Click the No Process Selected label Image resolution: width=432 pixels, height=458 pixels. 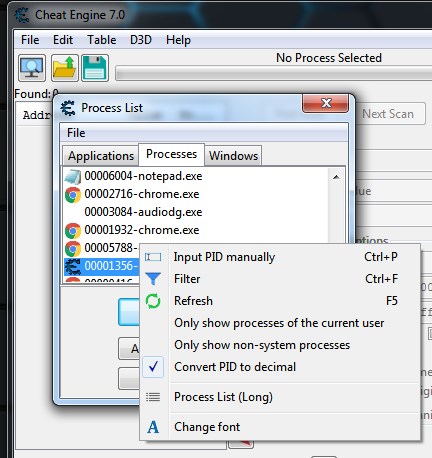329,58
